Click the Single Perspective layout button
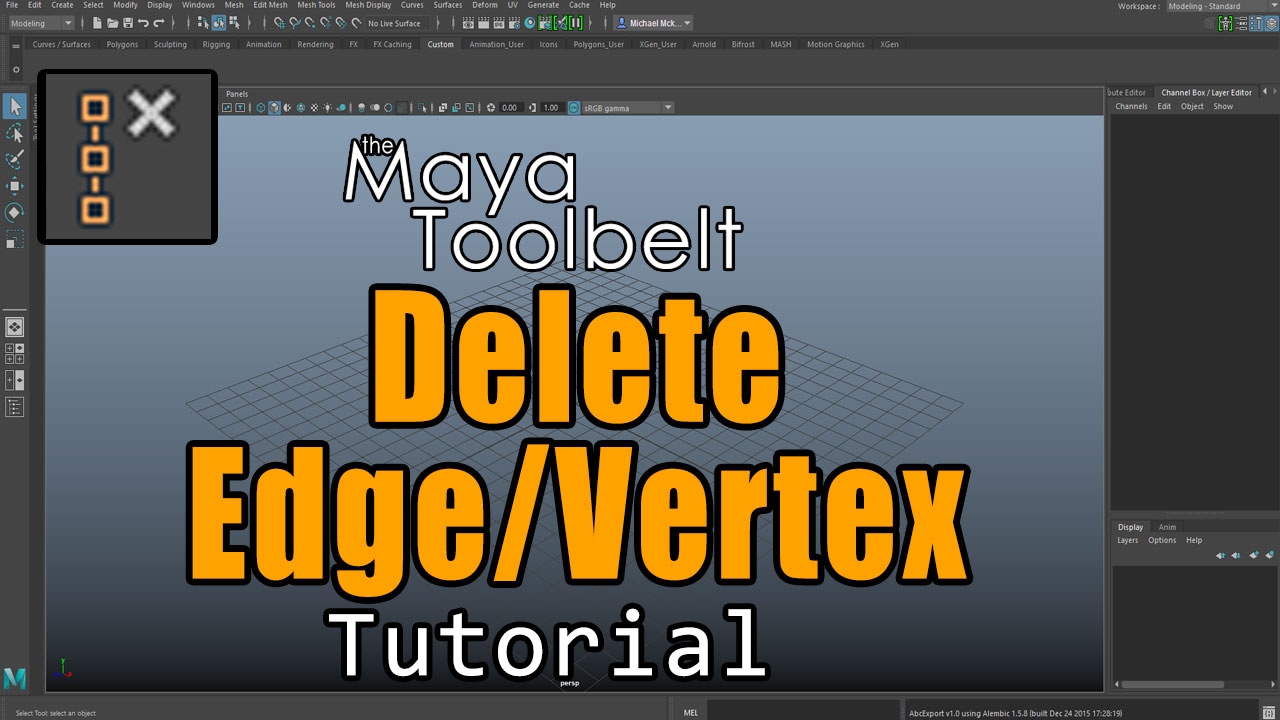Viewport: 1280px width, 720px height. tap(15, 327)
